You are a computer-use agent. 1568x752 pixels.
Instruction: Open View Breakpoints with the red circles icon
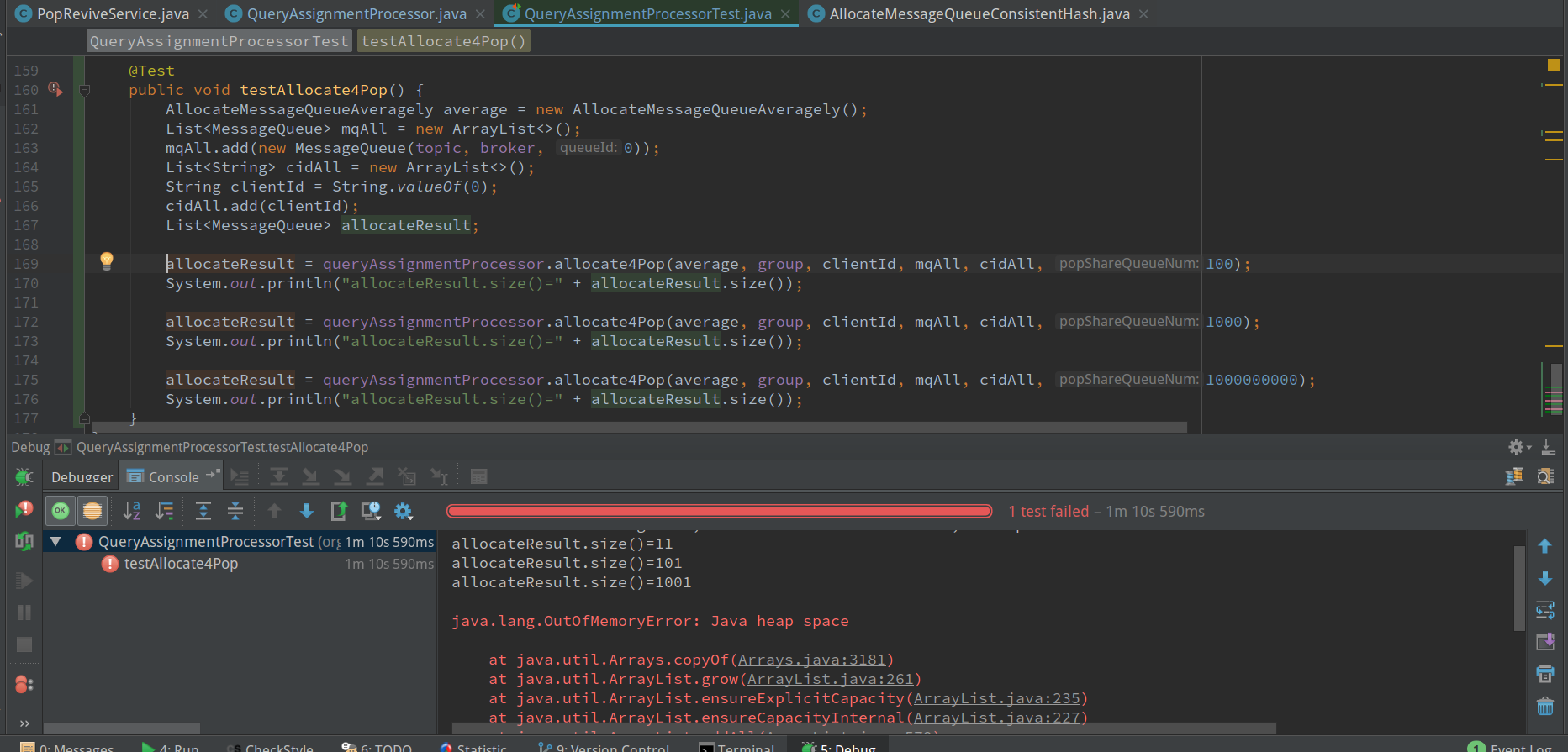[24, 685]
